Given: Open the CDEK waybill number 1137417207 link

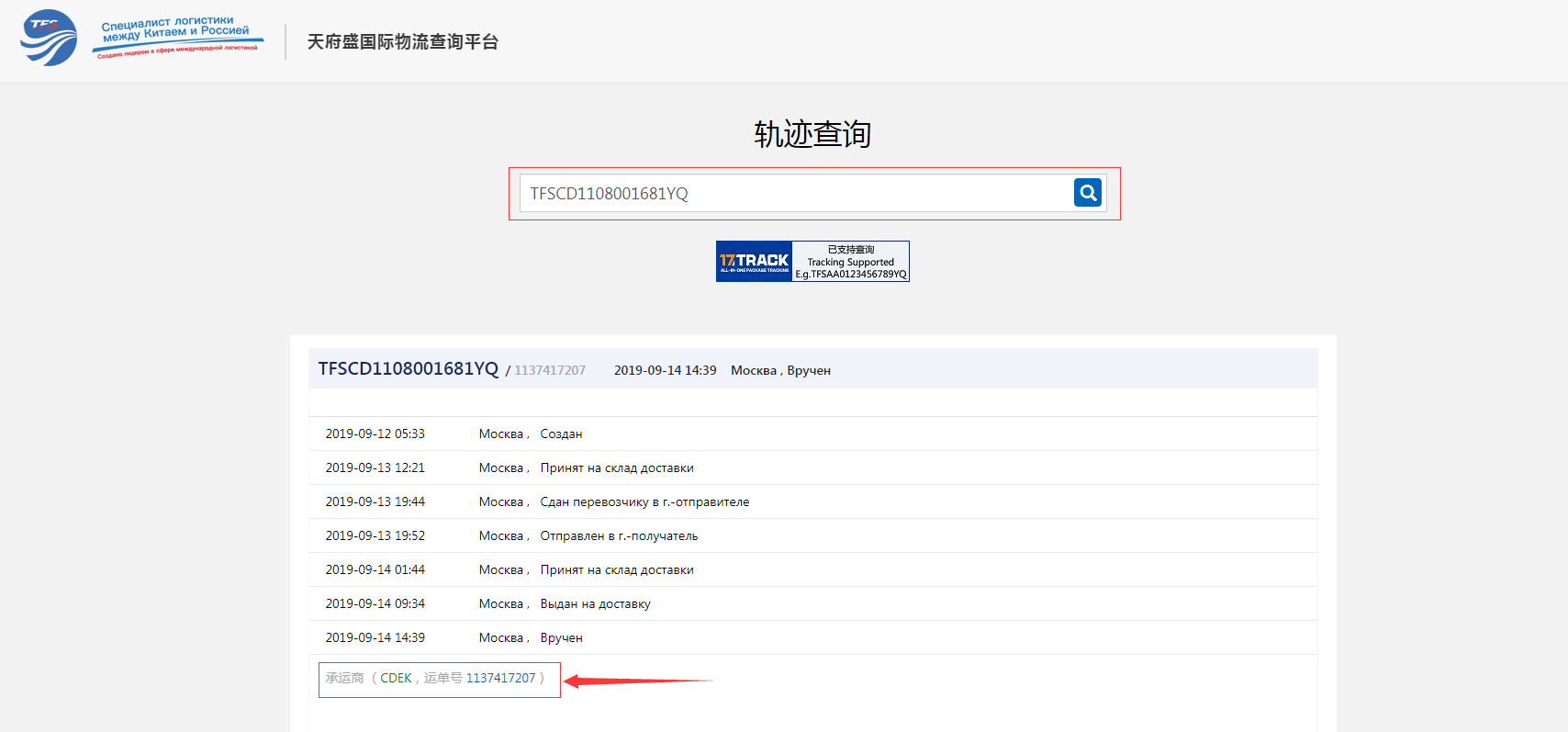Looking at the screenshot, I should [x=500, y=679].
